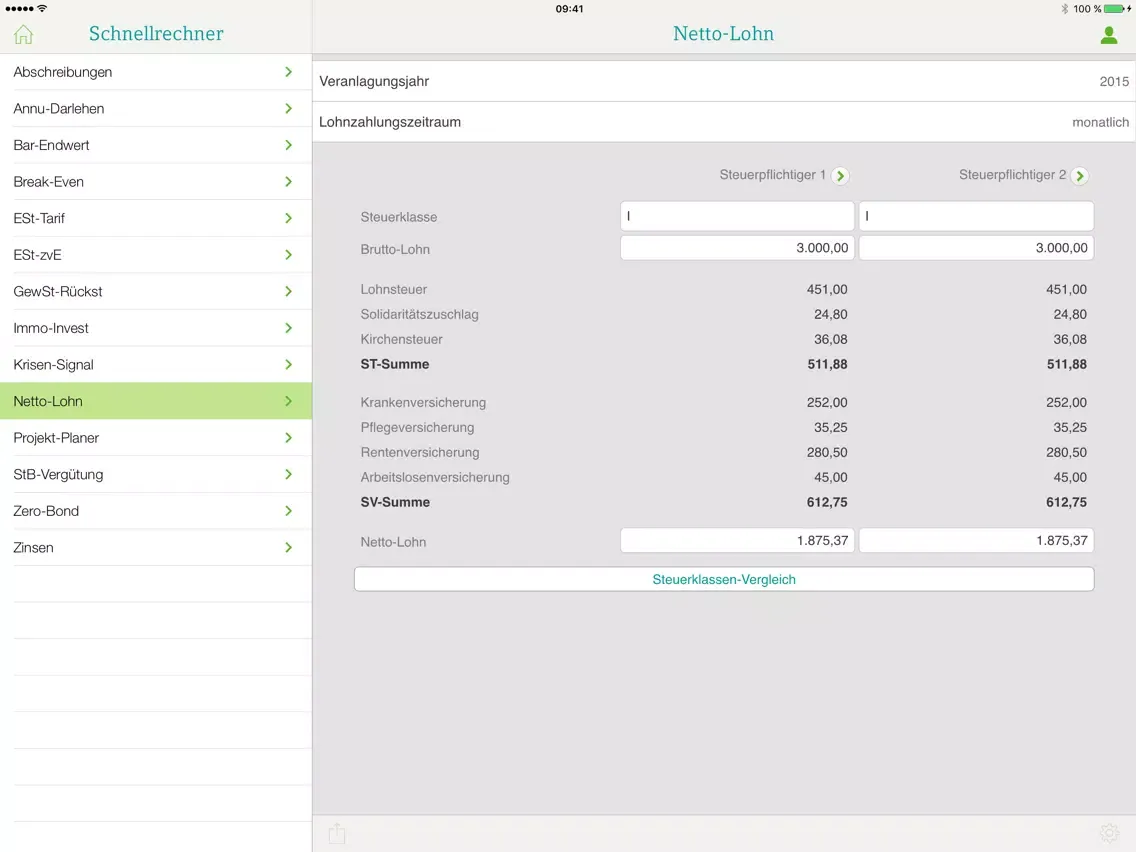The height and width of the screenshot is (852, 1136).
Task: Click Schnellrechner sidebar title
Action: pos(156,34)
